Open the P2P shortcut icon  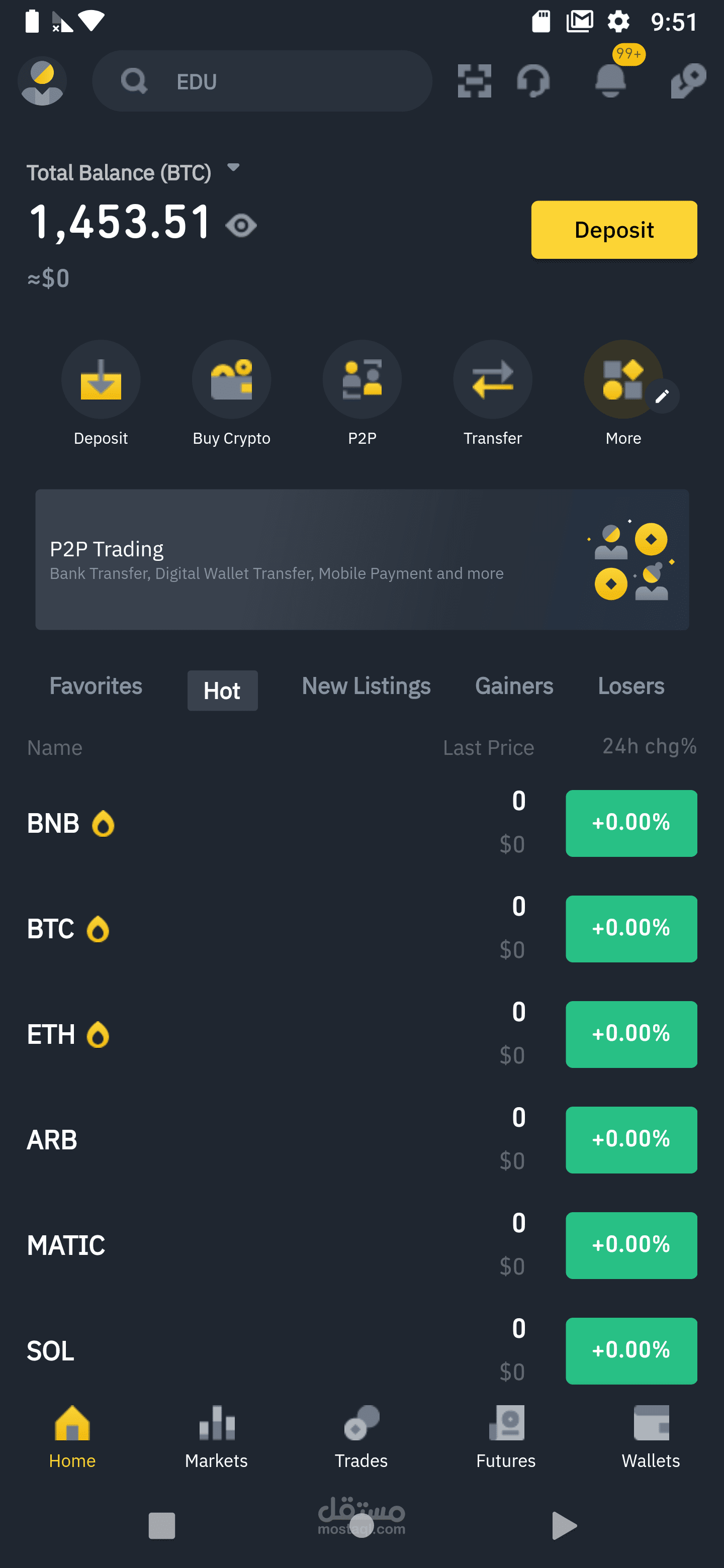point(361,379)
